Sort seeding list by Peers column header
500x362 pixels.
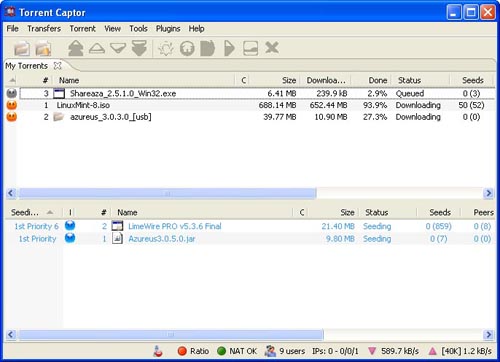click(479, 212)
